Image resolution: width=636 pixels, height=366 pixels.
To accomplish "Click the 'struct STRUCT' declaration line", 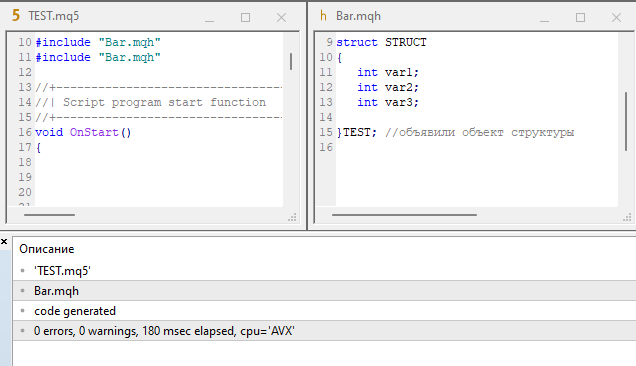I will coord(381,42).
